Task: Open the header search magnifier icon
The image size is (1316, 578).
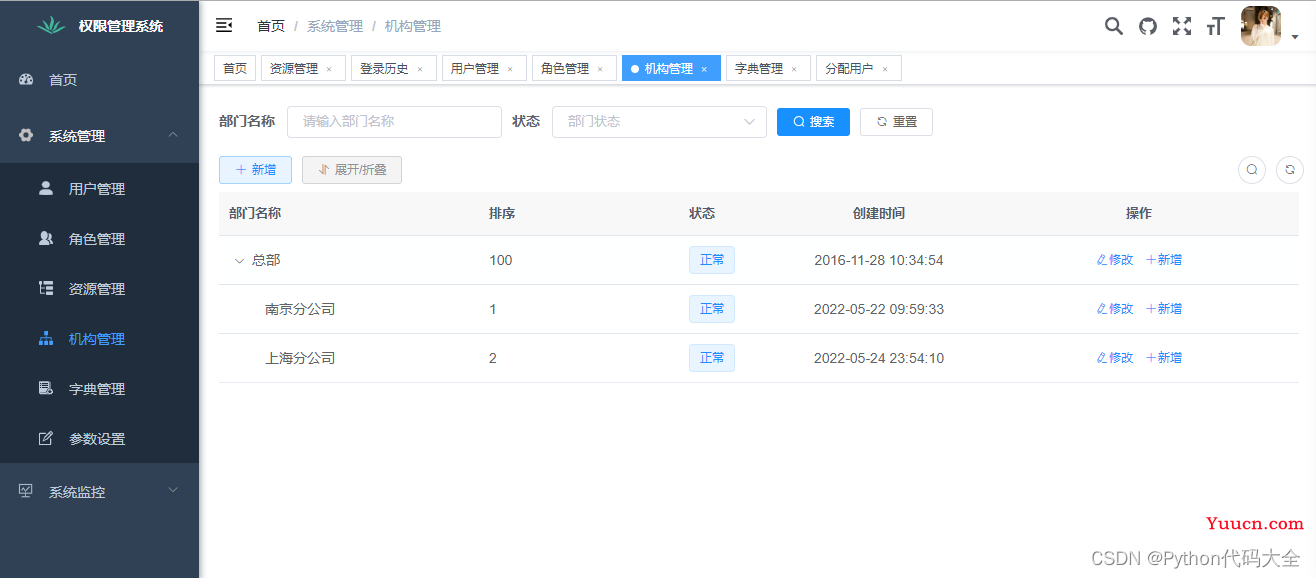Action: [x=1113, y=26]
